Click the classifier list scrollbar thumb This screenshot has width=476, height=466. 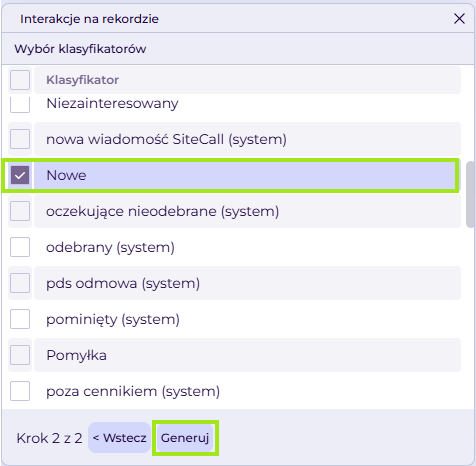(470, 194)
